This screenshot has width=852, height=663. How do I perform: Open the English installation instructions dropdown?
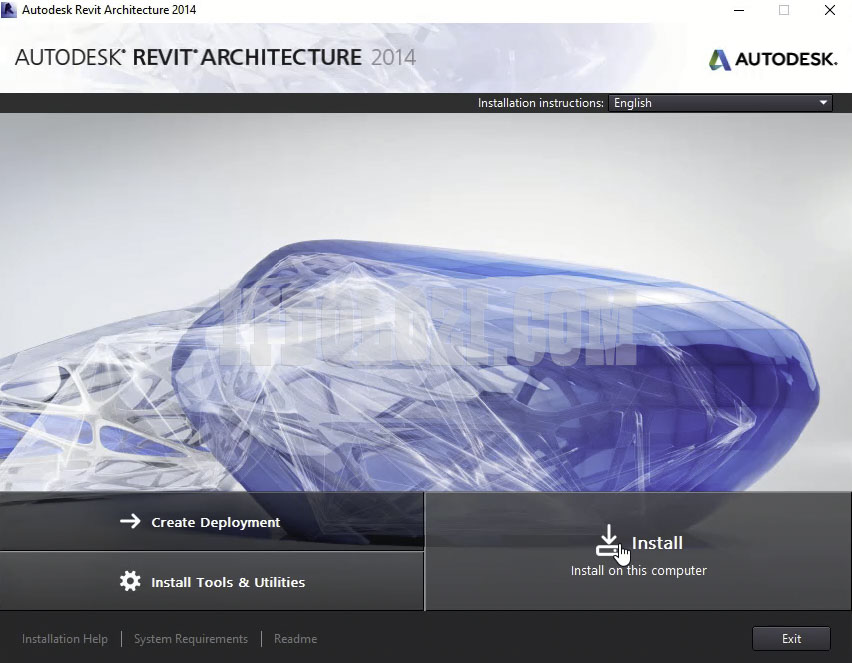pyautogui.click(x=720, y=102)
